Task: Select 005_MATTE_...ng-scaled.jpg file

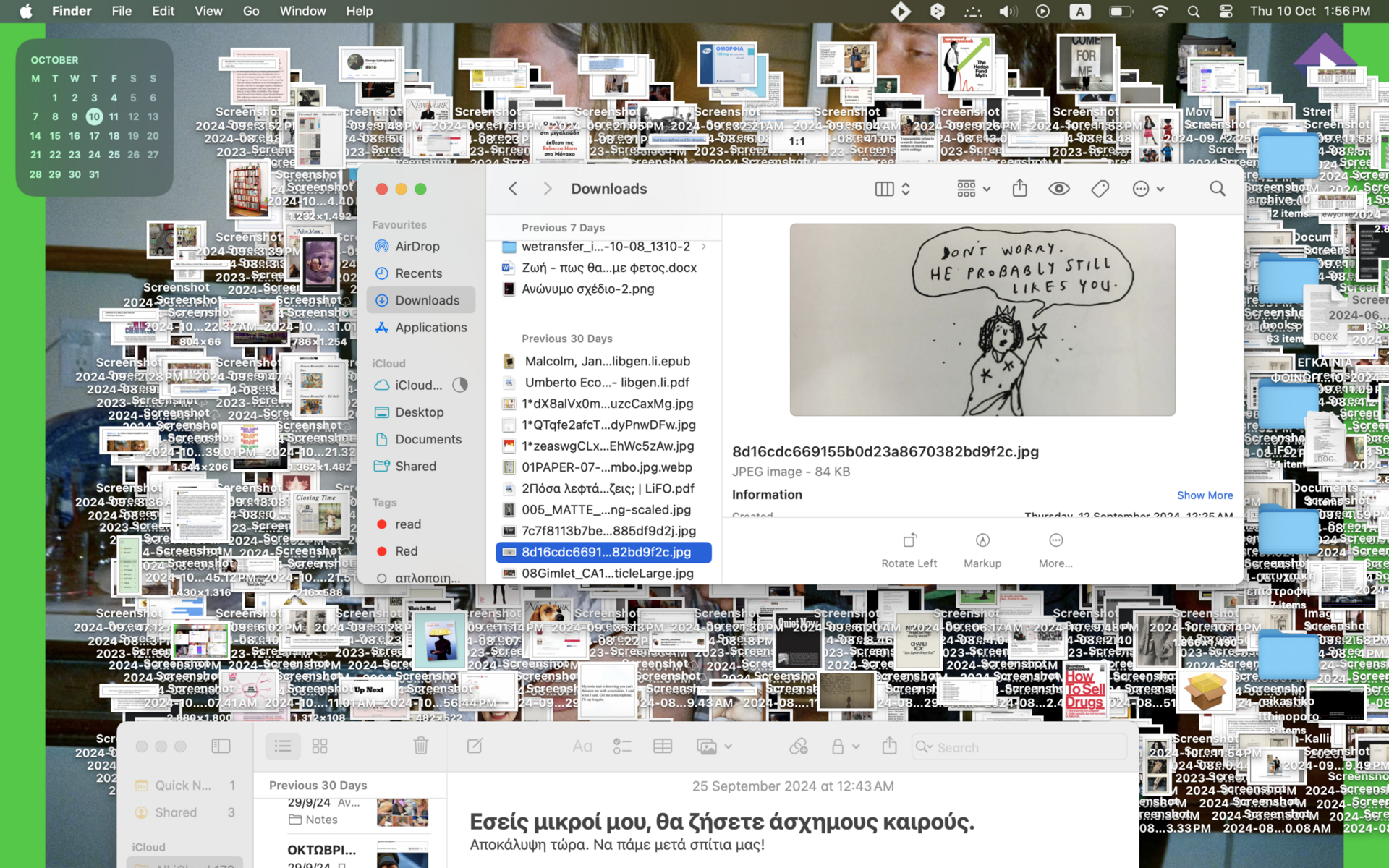Action: [603, 510]
